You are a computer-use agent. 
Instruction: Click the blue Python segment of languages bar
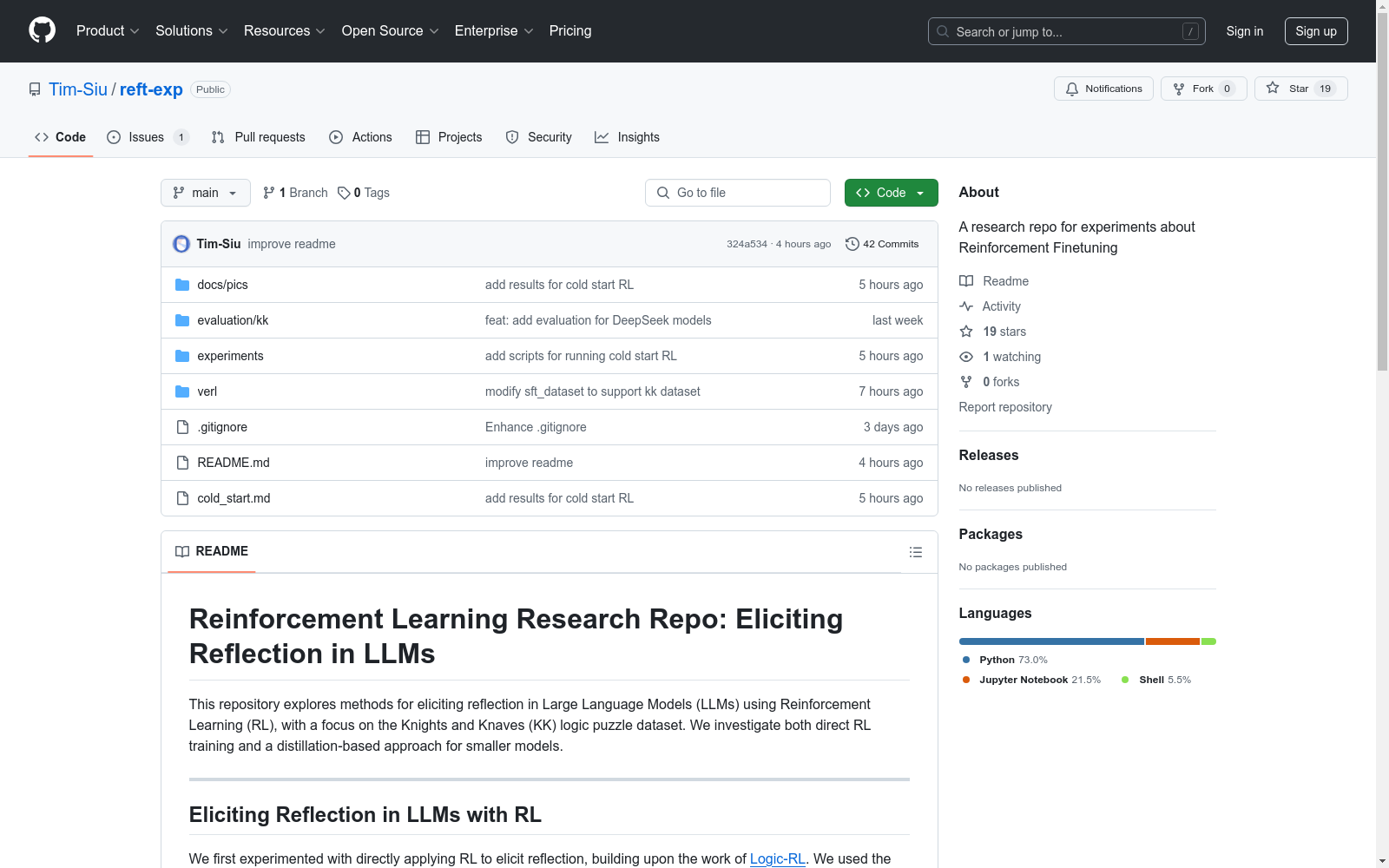1051,641
